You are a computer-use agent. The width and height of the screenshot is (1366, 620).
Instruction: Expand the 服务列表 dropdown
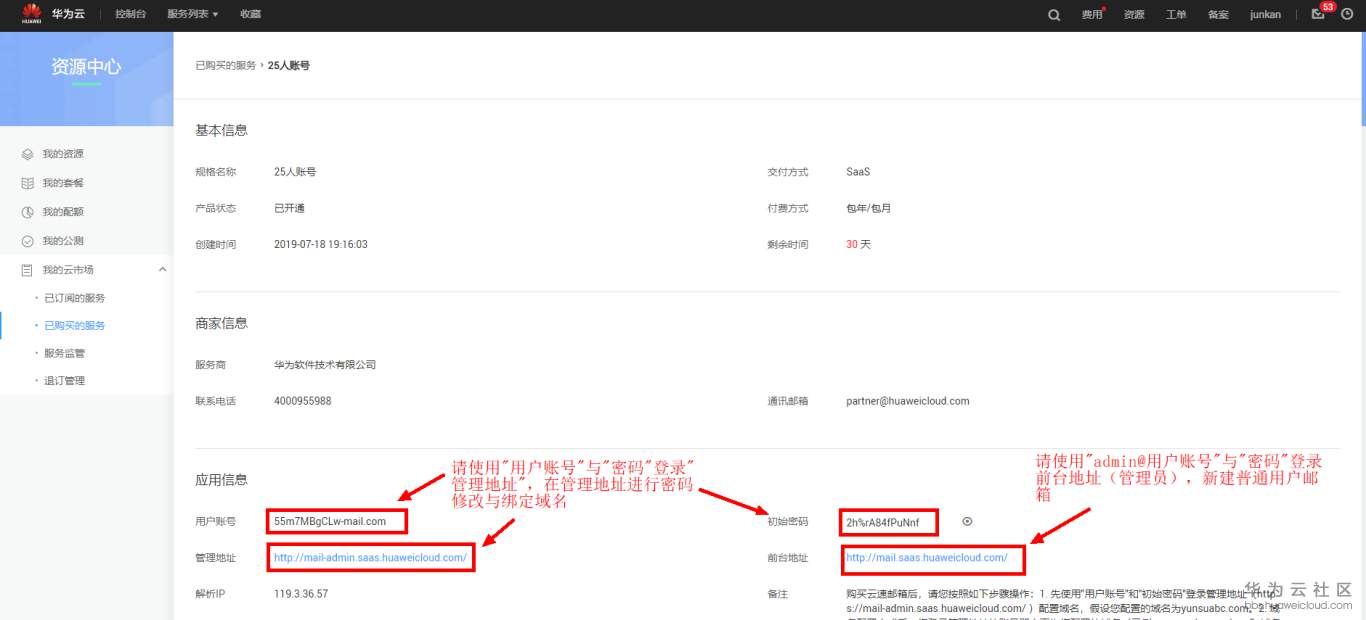click(193, 15)
